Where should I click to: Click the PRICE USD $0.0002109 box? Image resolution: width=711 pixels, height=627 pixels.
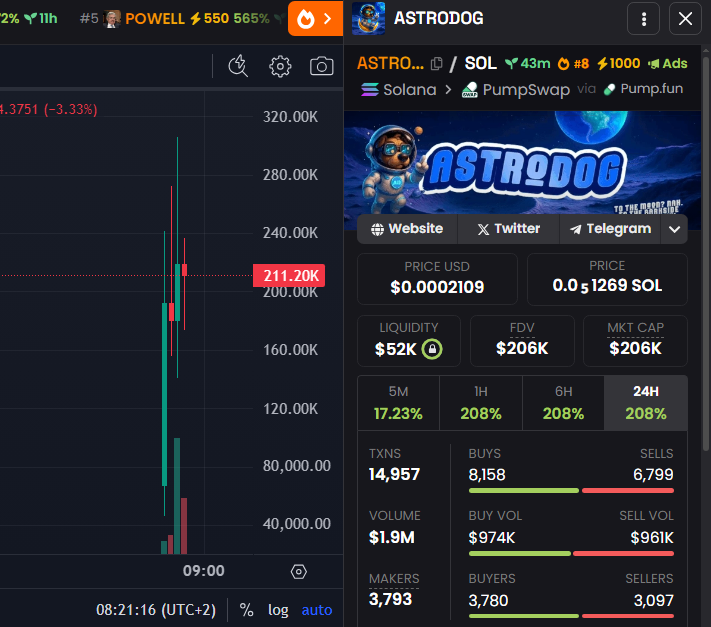[437, 279]
